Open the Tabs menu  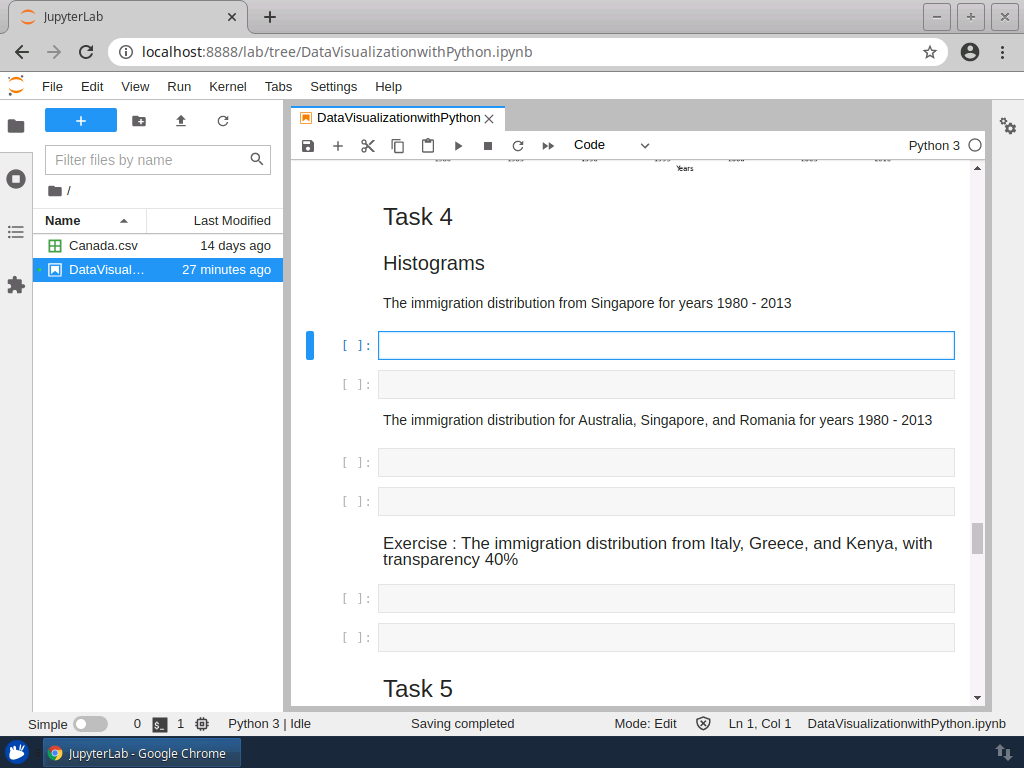[x=278, y=87]
